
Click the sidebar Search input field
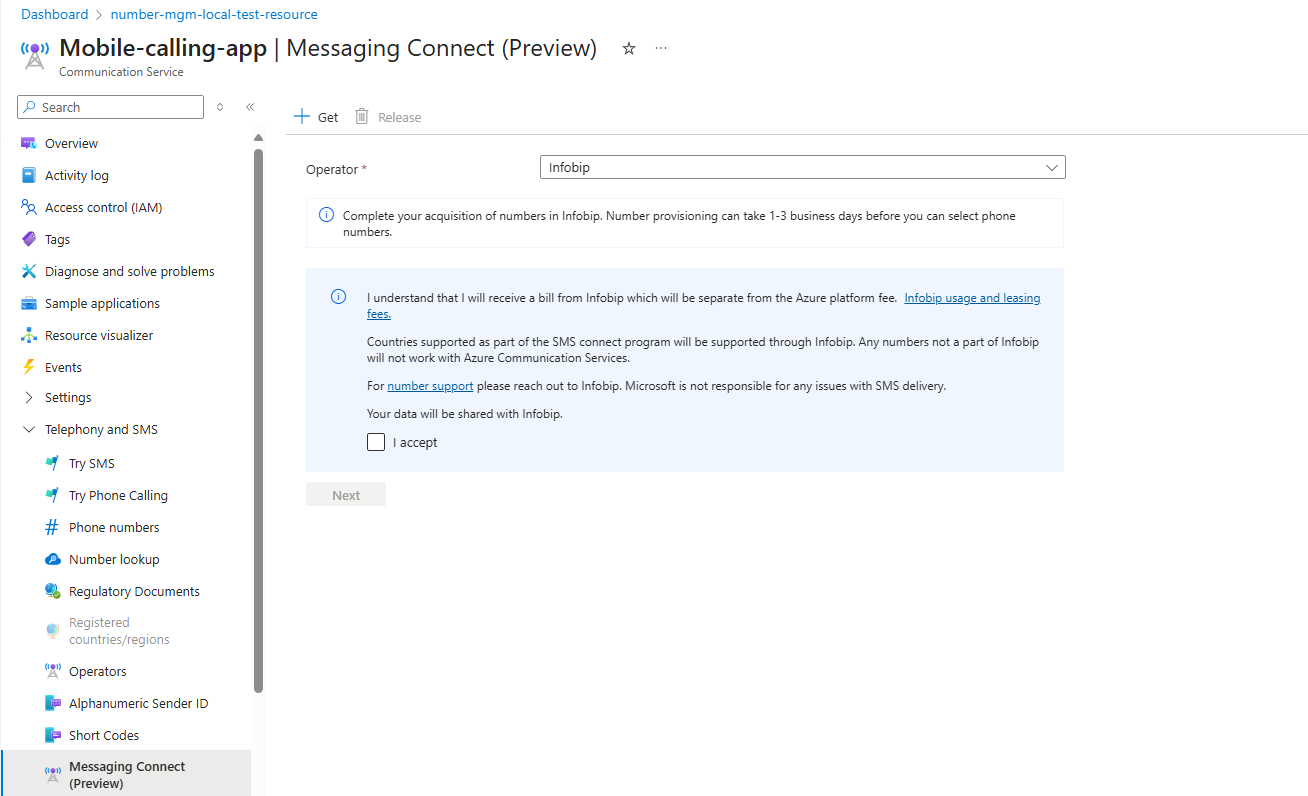point(111,107)
